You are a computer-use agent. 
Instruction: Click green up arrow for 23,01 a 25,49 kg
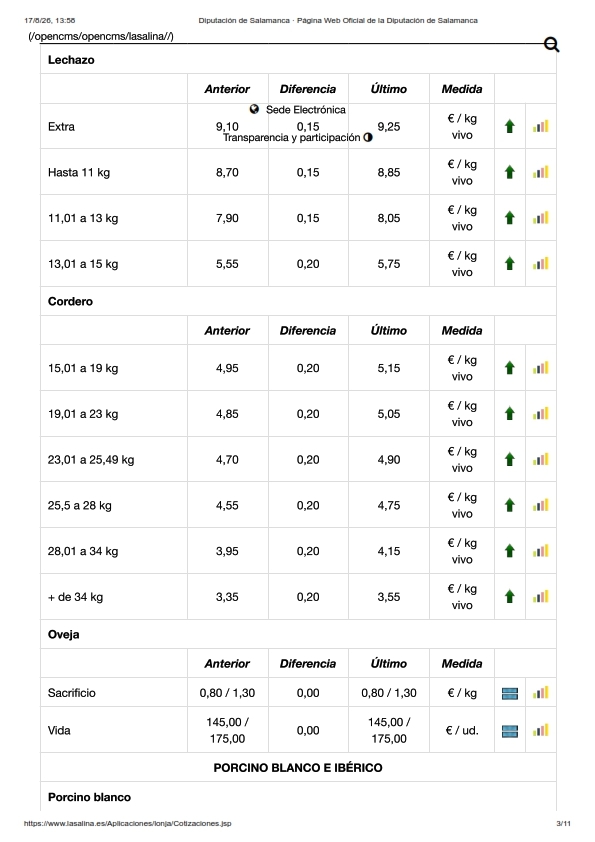point(510,459)
